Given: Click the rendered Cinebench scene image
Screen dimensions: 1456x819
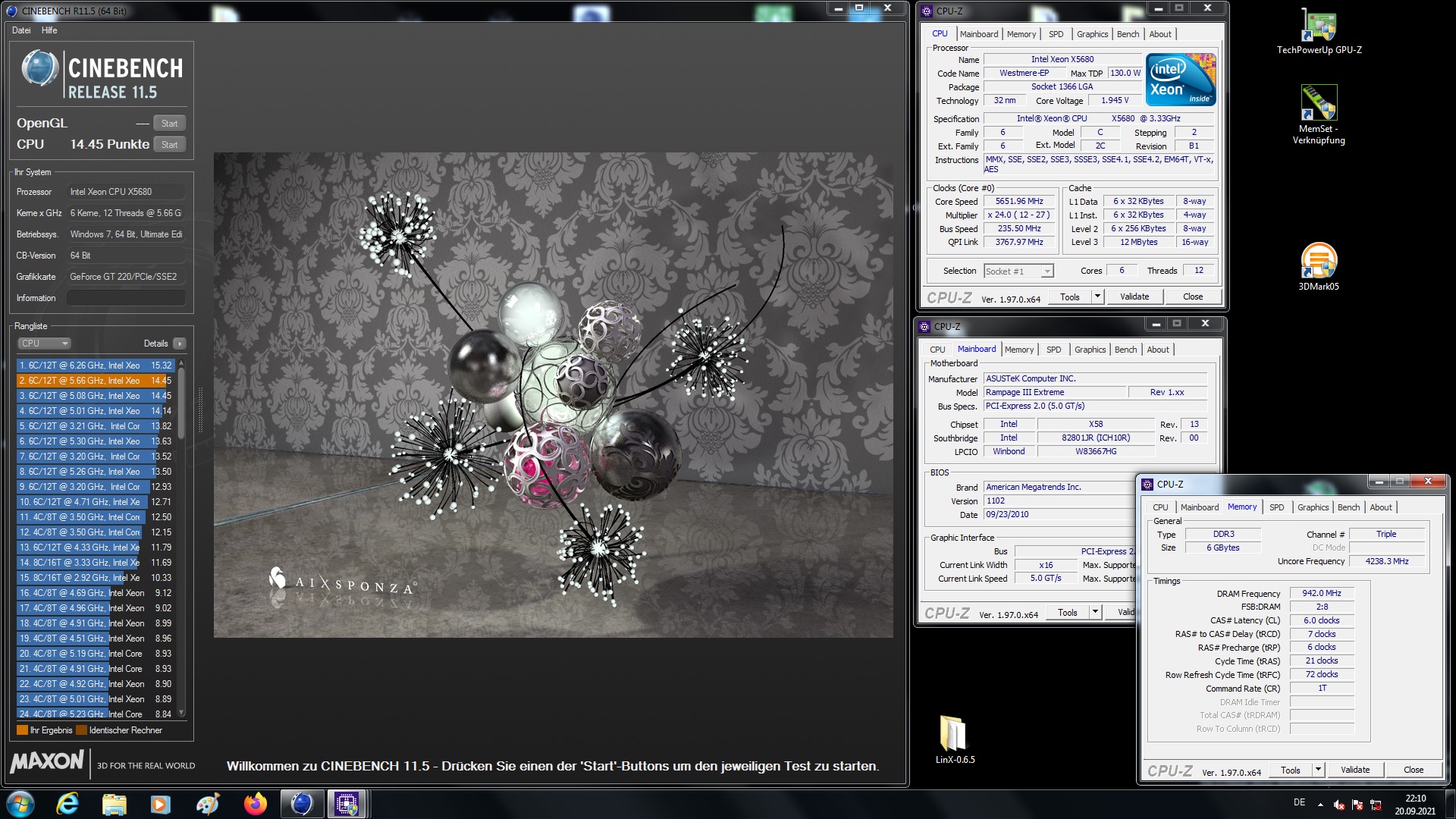Looking at the screenshot, I should click(553, 395).
